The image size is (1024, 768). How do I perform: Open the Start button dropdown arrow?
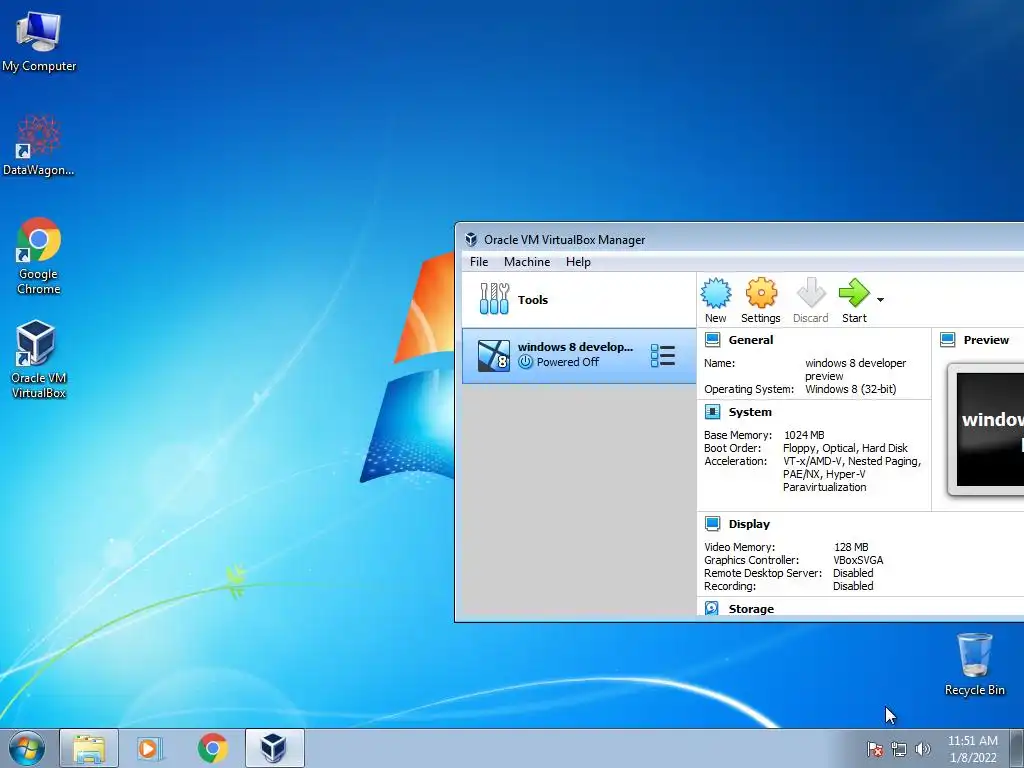point(880,300)
